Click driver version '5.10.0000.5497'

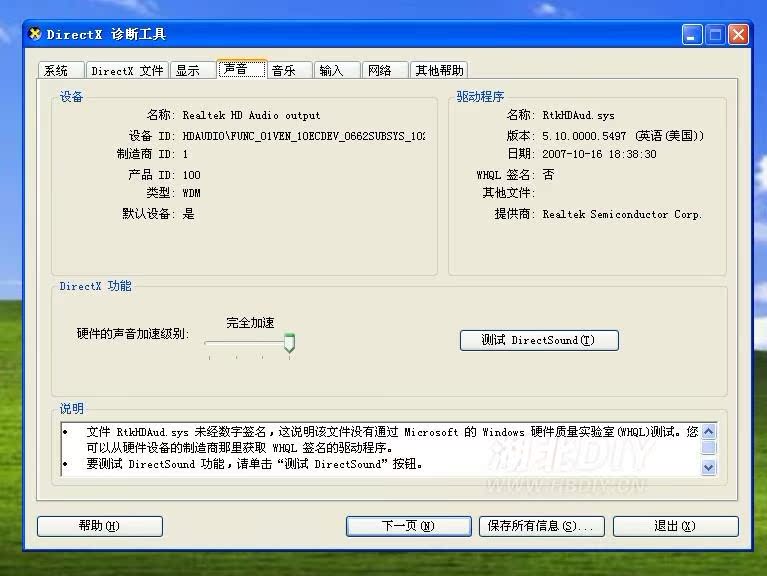(584, 136)
